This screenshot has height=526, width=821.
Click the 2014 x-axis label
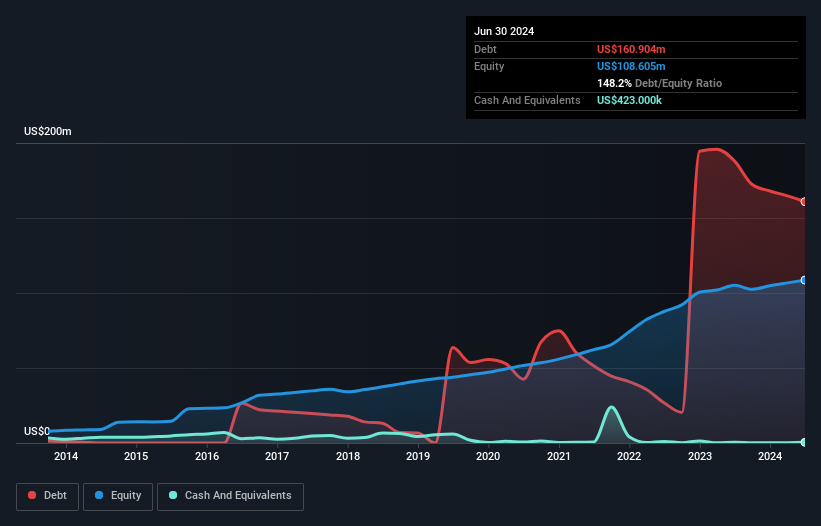pyautogui.click(x=66, y=456)
